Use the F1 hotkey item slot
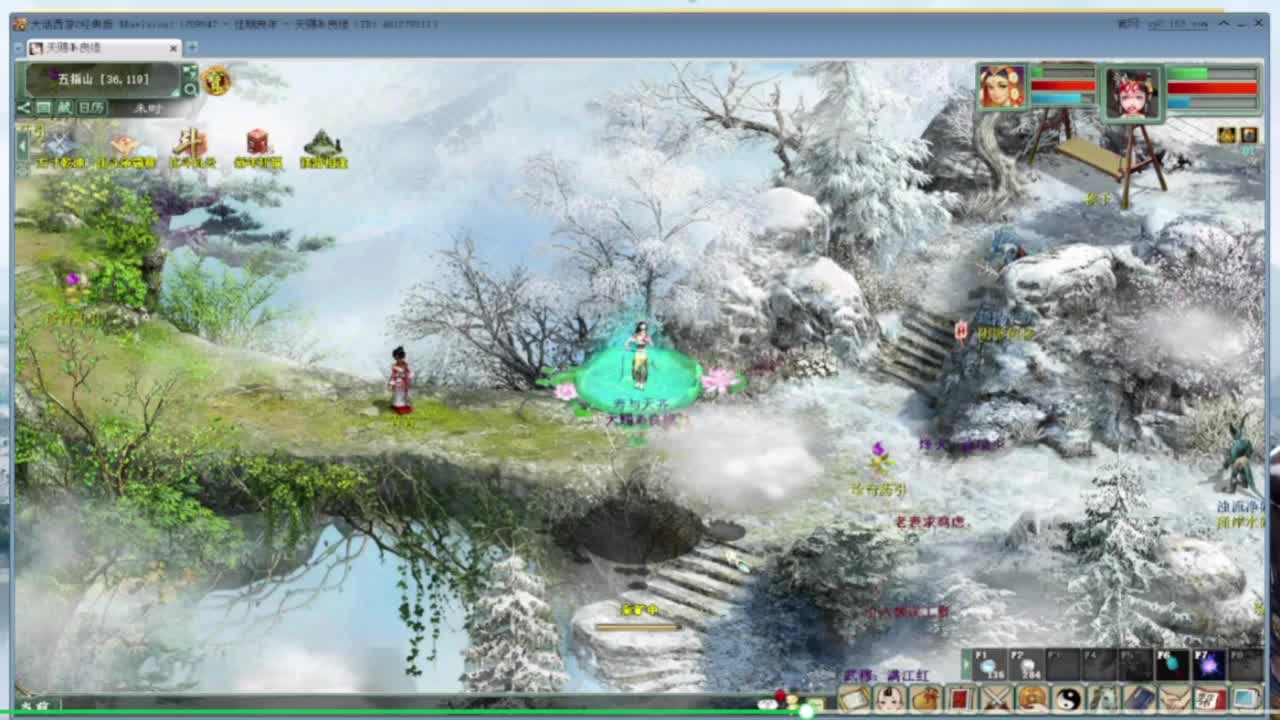Viewport: 1280px width, 720px height. pyautogui.click(x=990, y=665)
